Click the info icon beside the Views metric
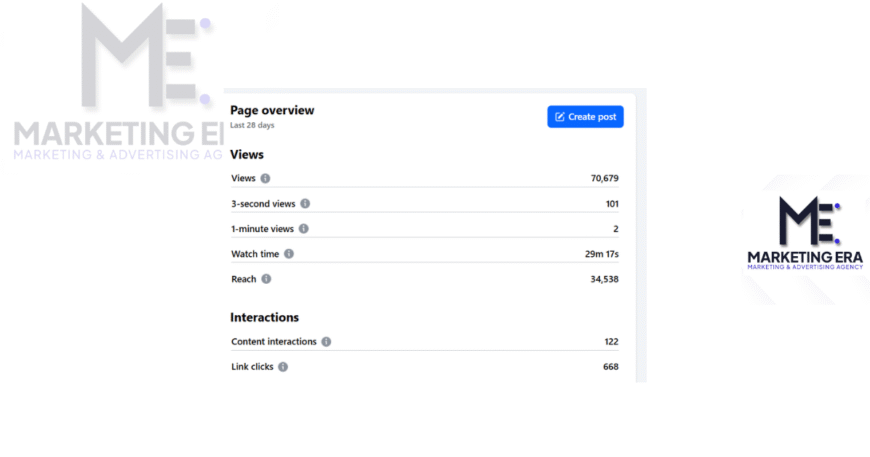Image resolution: width=870 pixels, height=457 pixels. point(265,178)
